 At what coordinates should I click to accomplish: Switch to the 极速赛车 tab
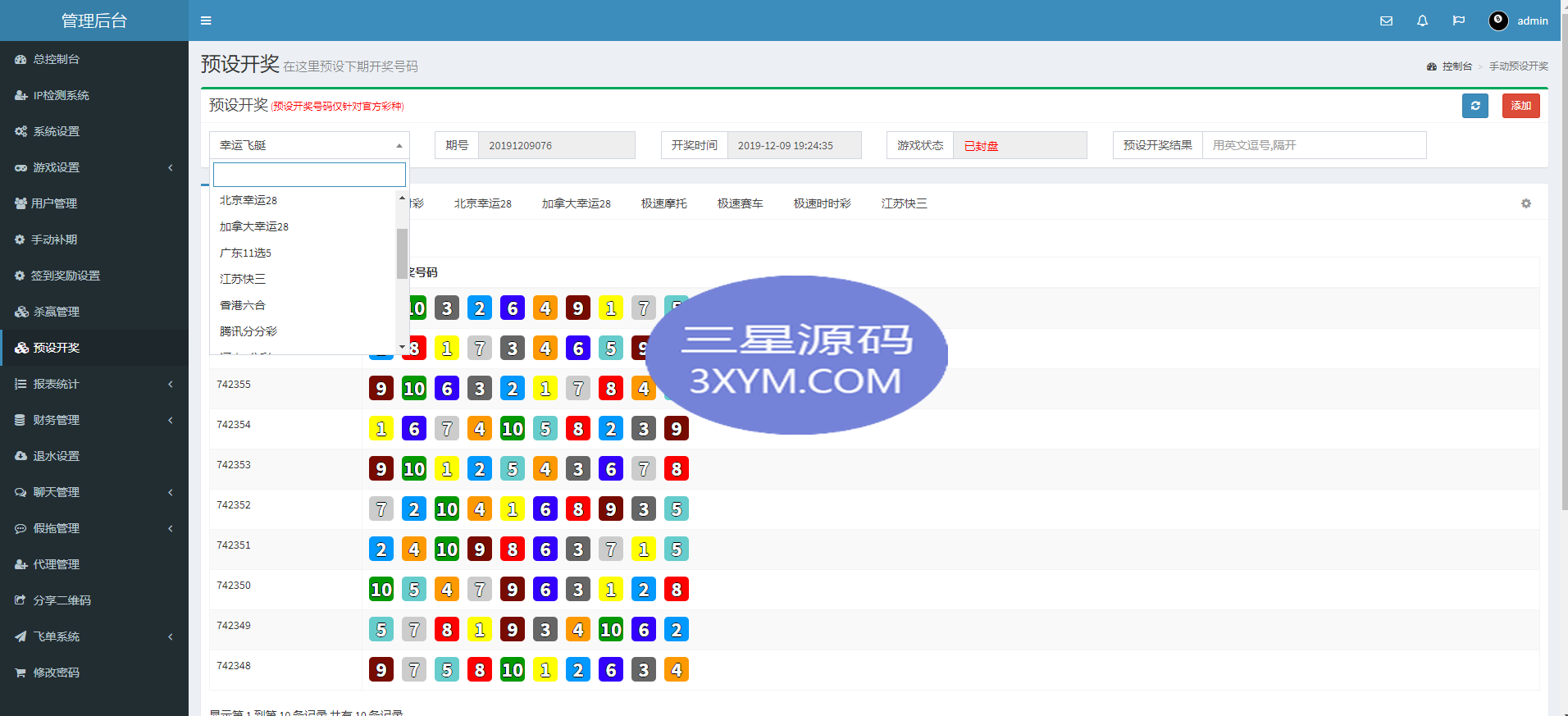click(740, 203)
